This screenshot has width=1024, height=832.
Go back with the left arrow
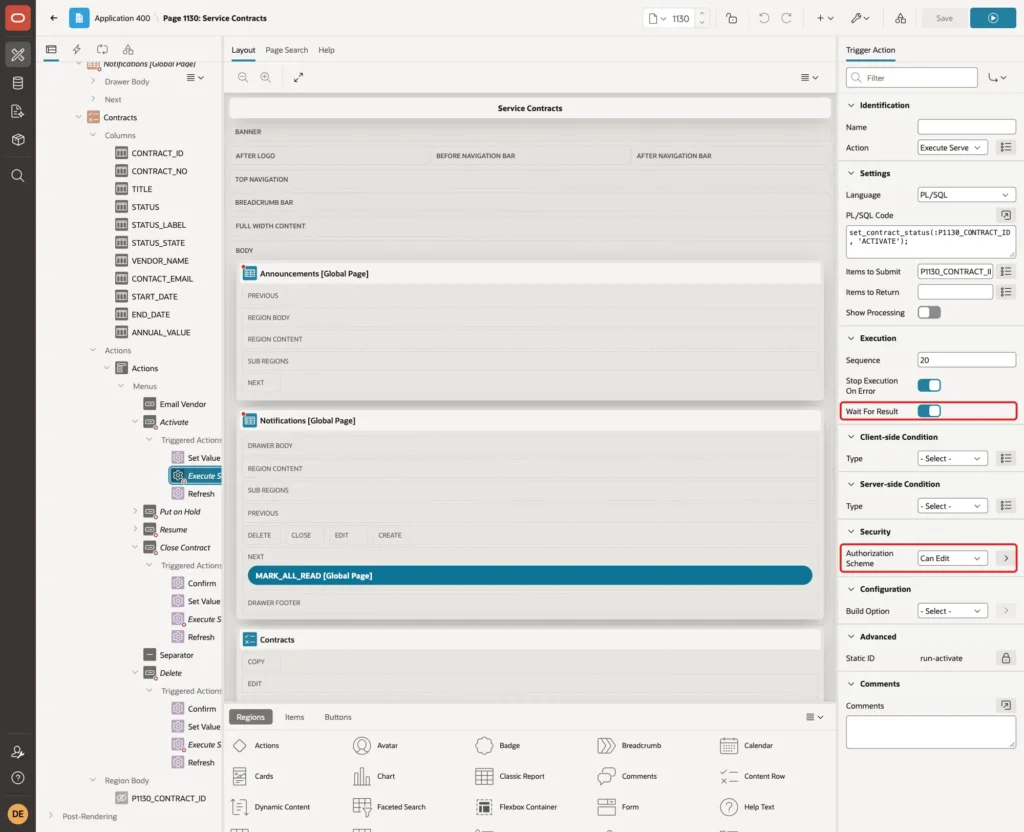(x=54, y=18)
